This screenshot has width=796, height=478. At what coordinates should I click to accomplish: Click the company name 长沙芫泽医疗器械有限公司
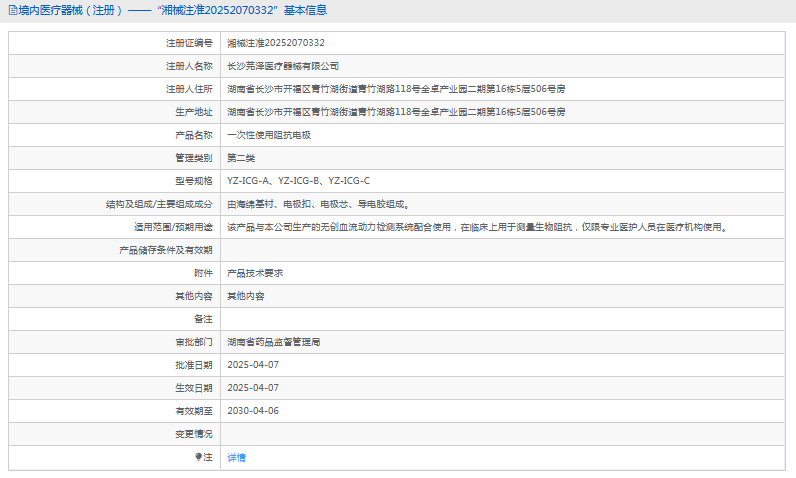283,66
